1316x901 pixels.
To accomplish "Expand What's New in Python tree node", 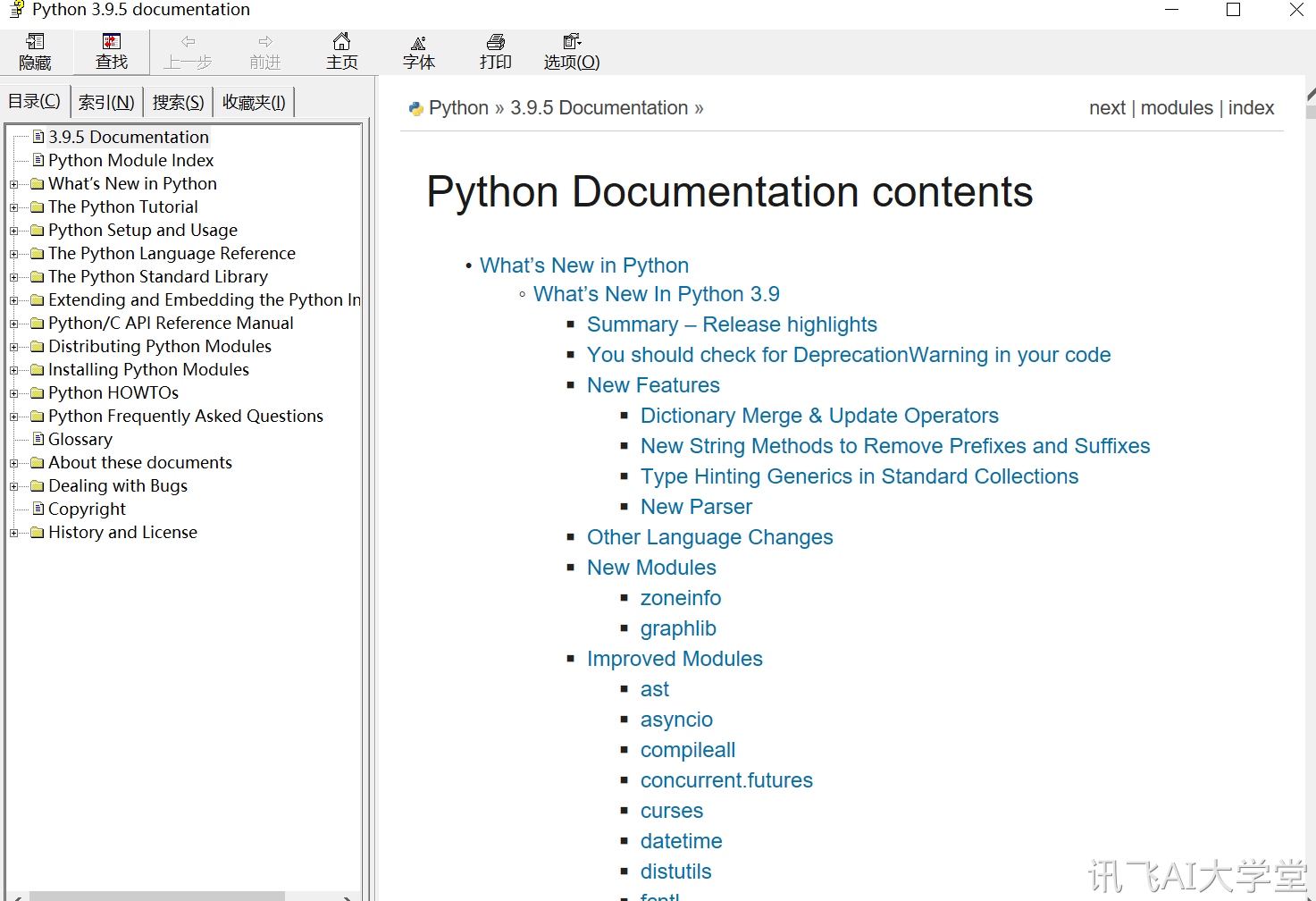I will click(x=13, y=184).
